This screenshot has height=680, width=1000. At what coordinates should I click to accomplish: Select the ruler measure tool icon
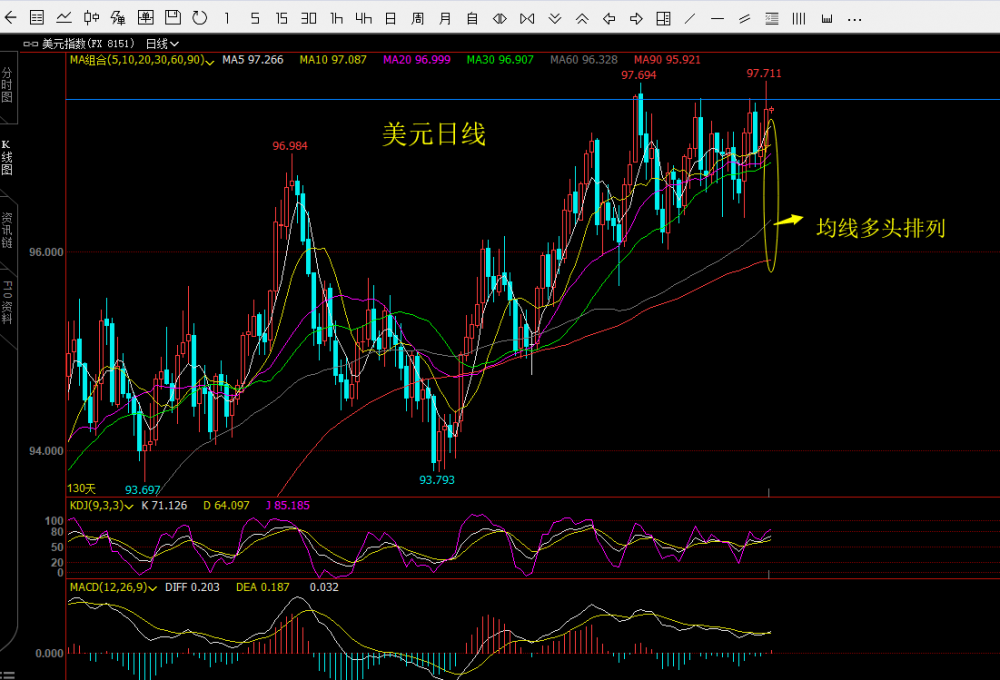coord(827,19)
